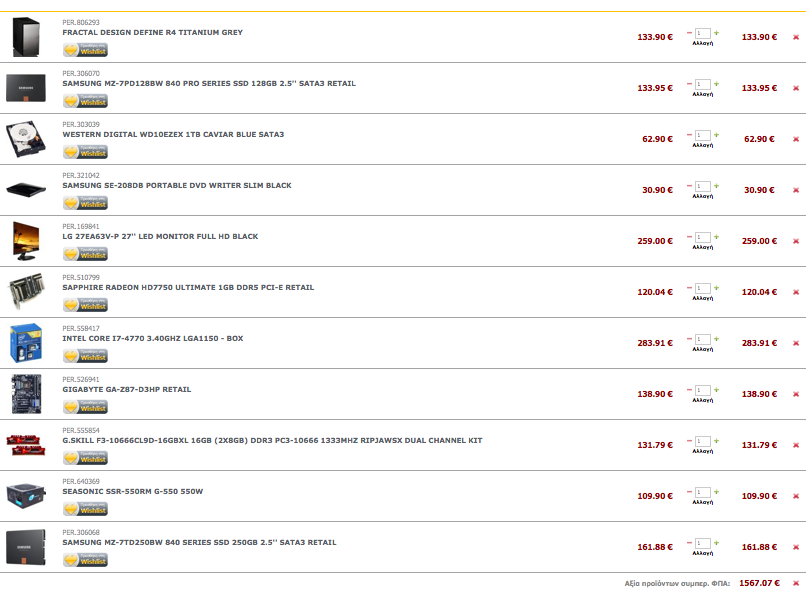Open Seasonic SSR-550RM G-550 550W product link
This screenshot has height=597, width=806.
[133, 491]
